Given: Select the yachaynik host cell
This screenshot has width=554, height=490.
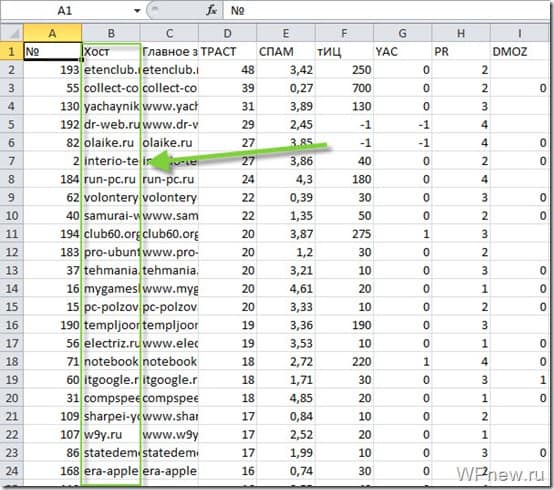Looking at the screenshot, I should tap(111, 106).
